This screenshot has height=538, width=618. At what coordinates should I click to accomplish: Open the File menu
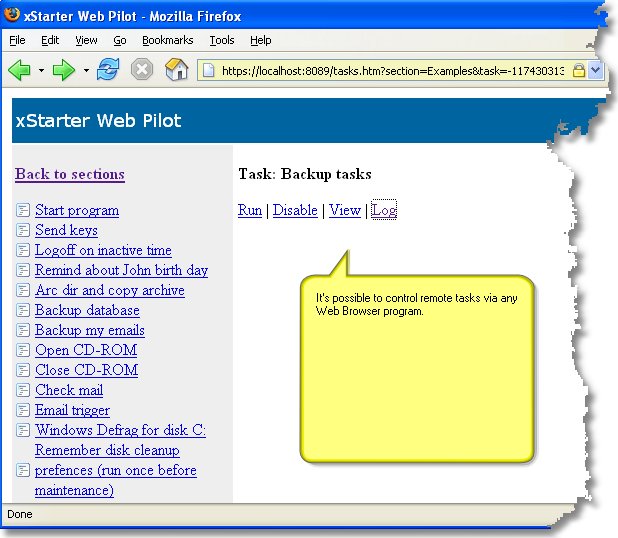[17, 40]
